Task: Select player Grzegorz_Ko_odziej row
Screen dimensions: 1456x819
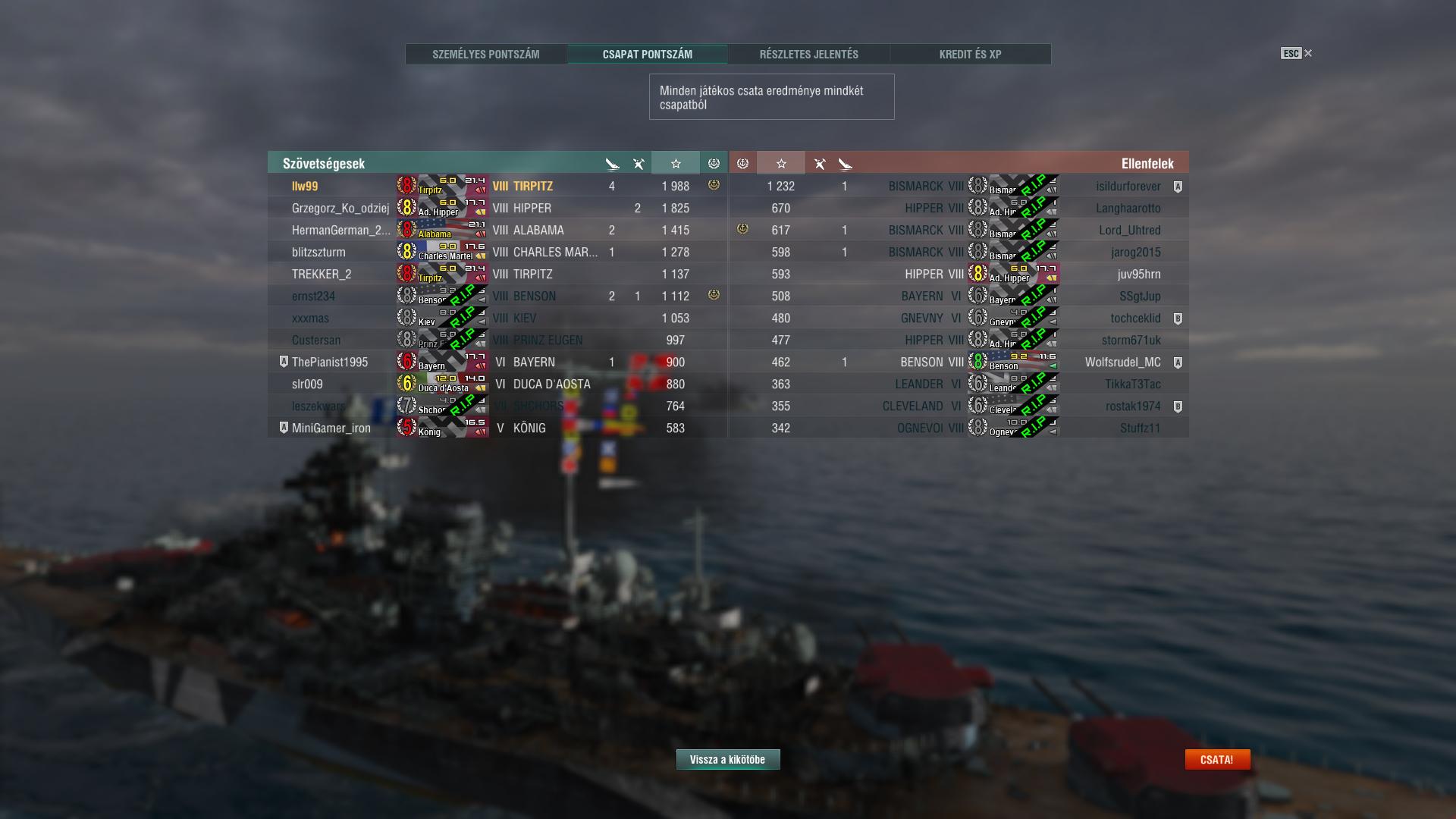Action: [x=497, y=208]
